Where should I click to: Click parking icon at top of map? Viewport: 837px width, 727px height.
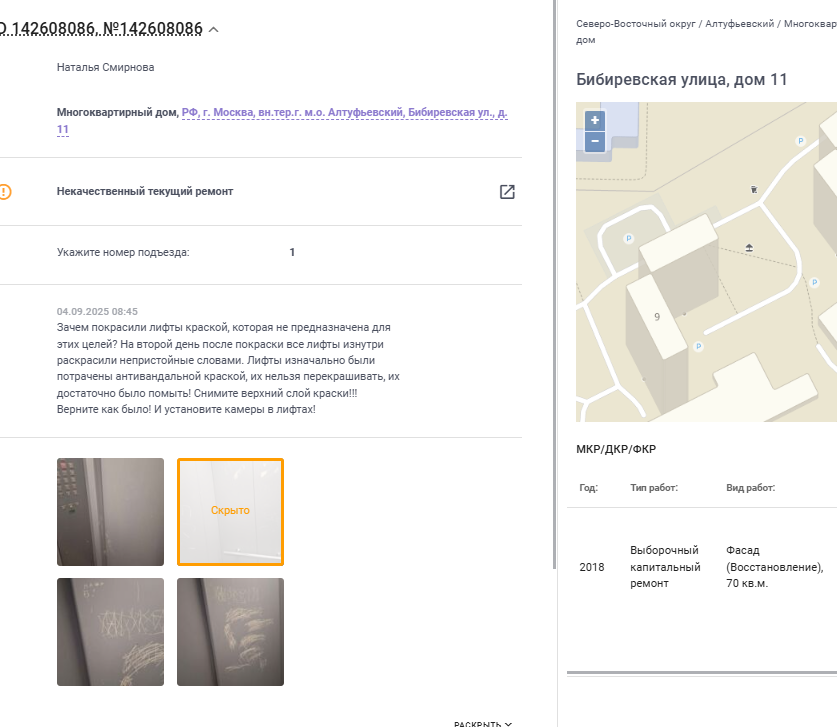click(x=800, y=141)
